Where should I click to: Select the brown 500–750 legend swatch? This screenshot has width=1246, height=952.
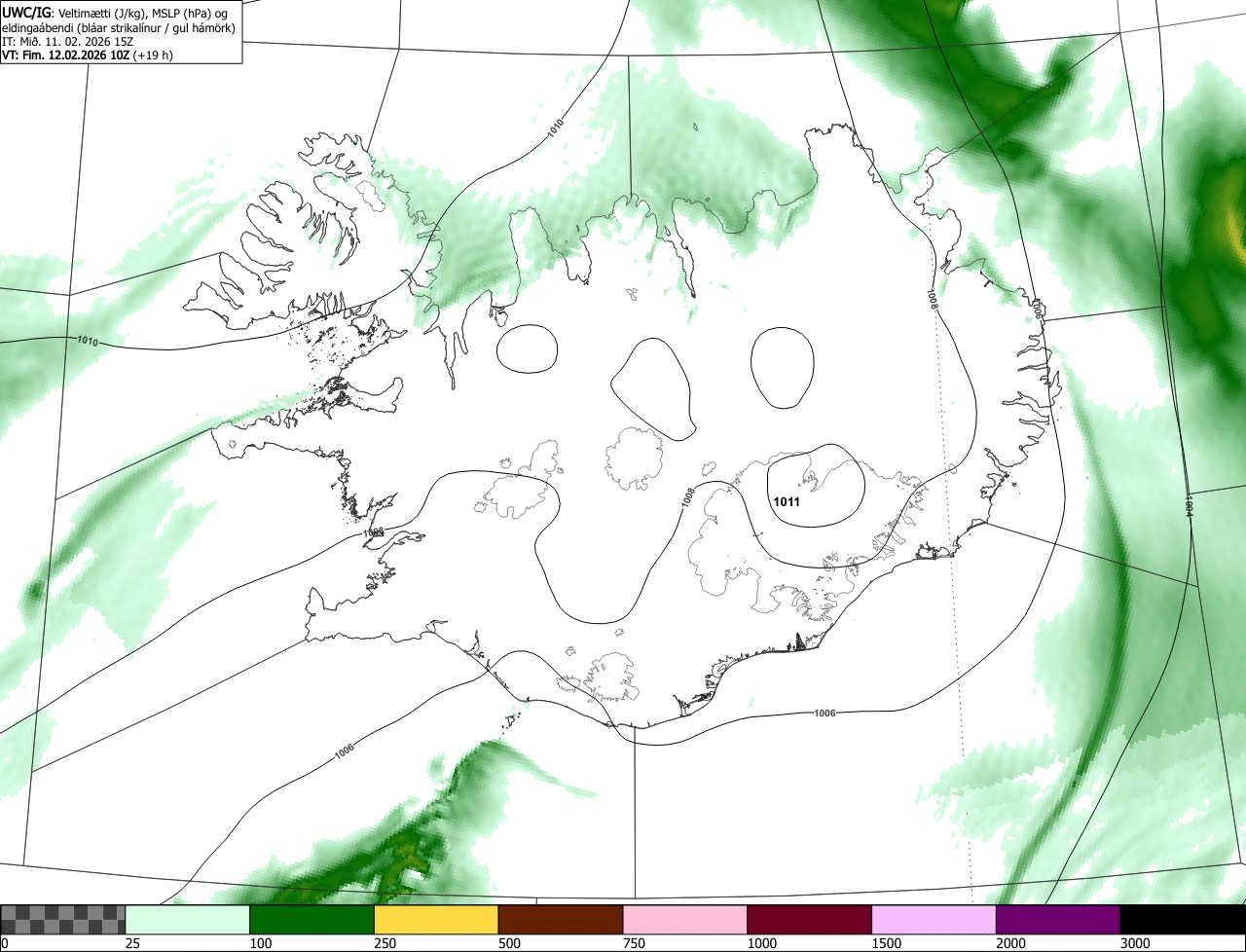pos(561,920)
